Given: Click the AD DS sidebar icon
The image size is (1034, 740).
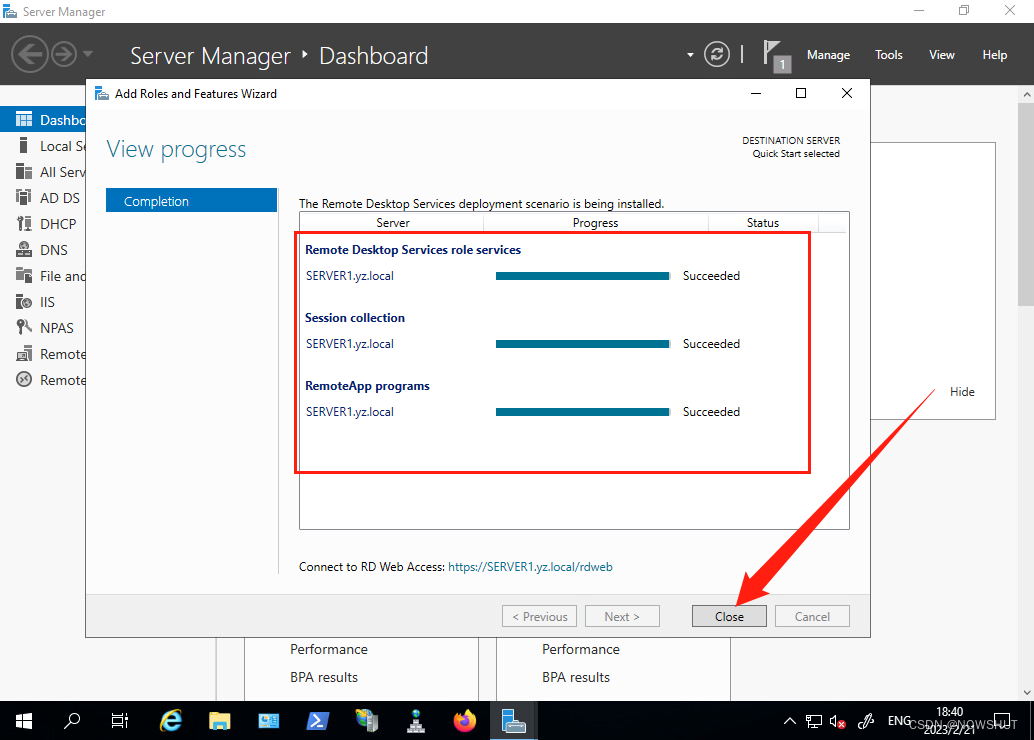Looking at the screenshot, I should click(x=24, y=197).
